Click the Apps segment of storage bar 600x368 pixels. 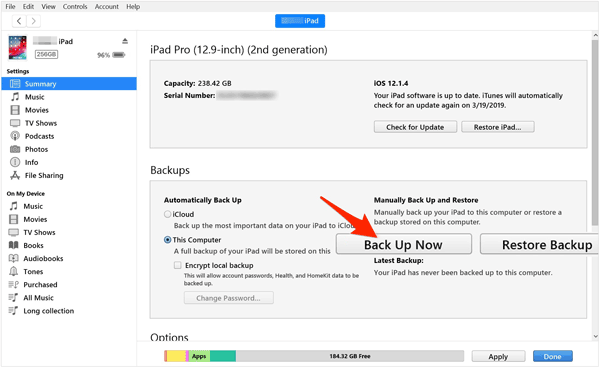199,356
